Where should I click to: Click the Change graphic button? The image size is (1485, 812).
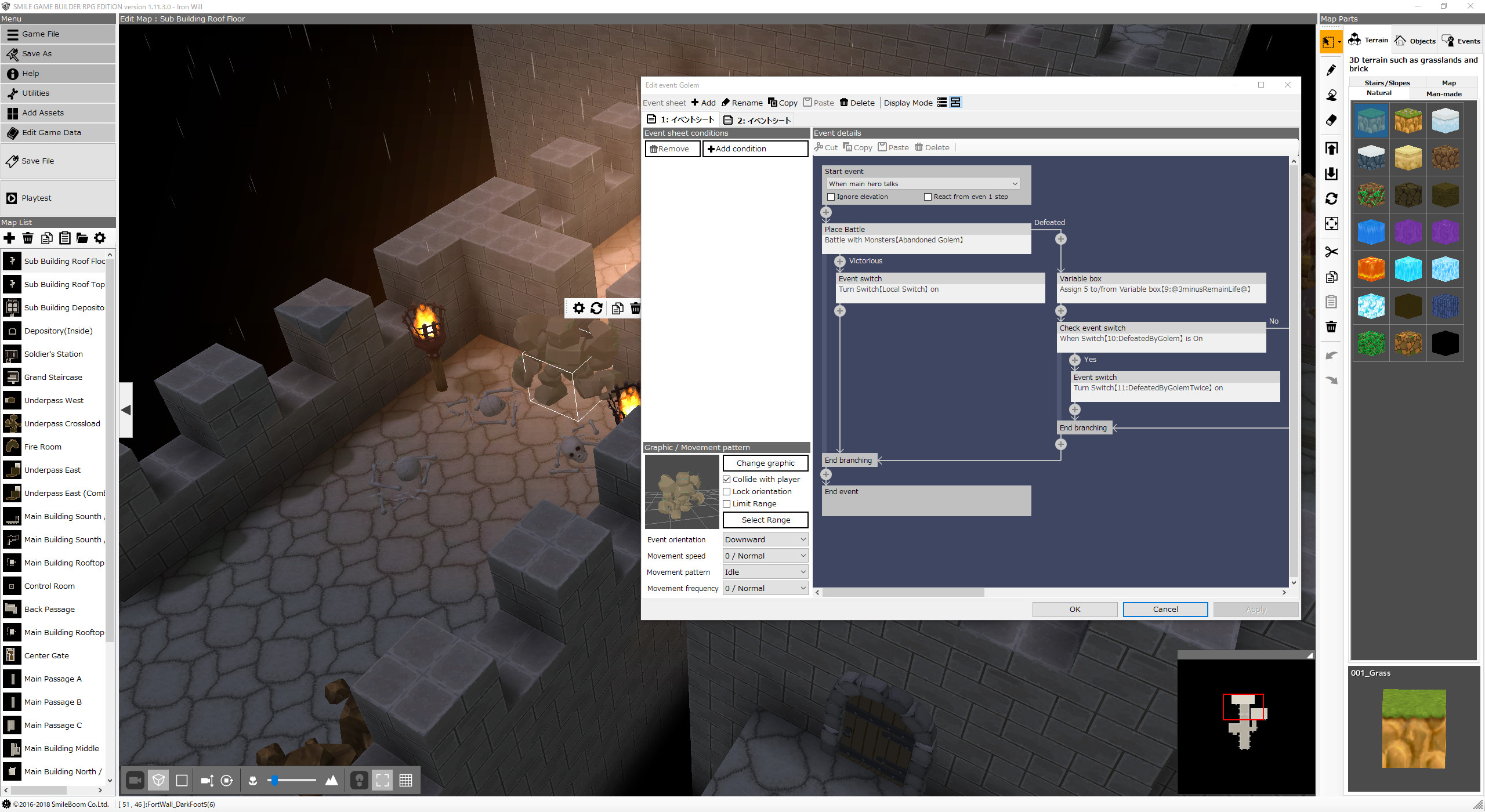coord(765,463)
